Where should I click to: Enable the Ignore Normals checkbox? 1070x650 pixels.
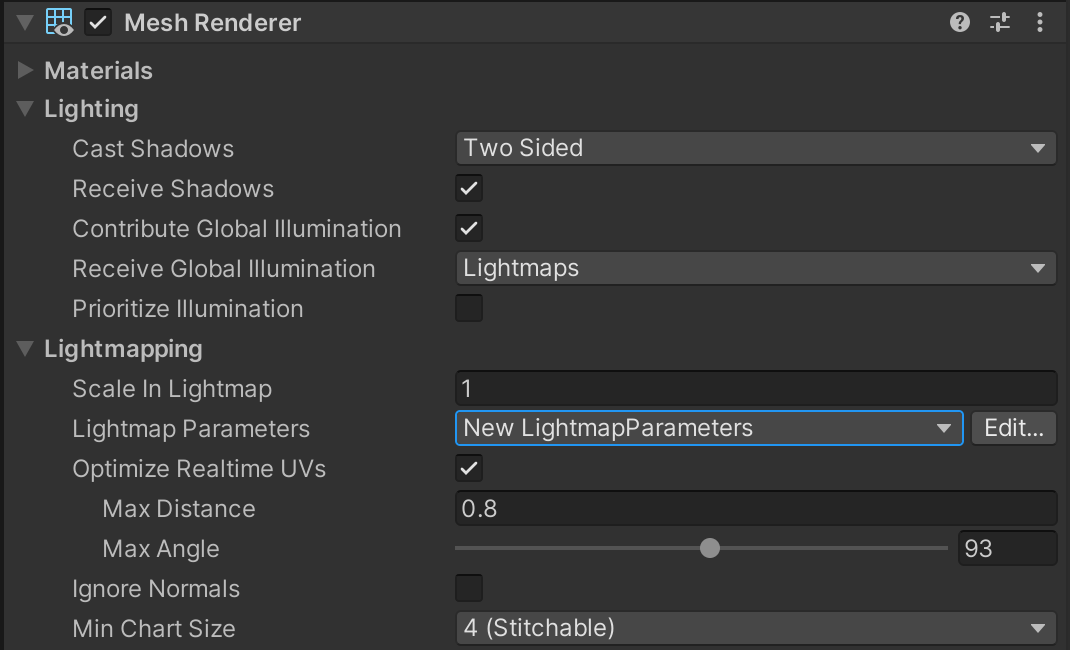coord(469,588)
